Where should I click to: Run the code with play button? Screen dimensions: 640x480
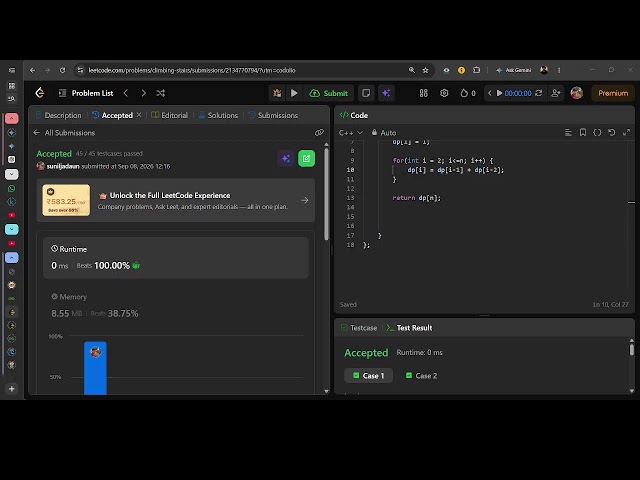click(294, 93)
